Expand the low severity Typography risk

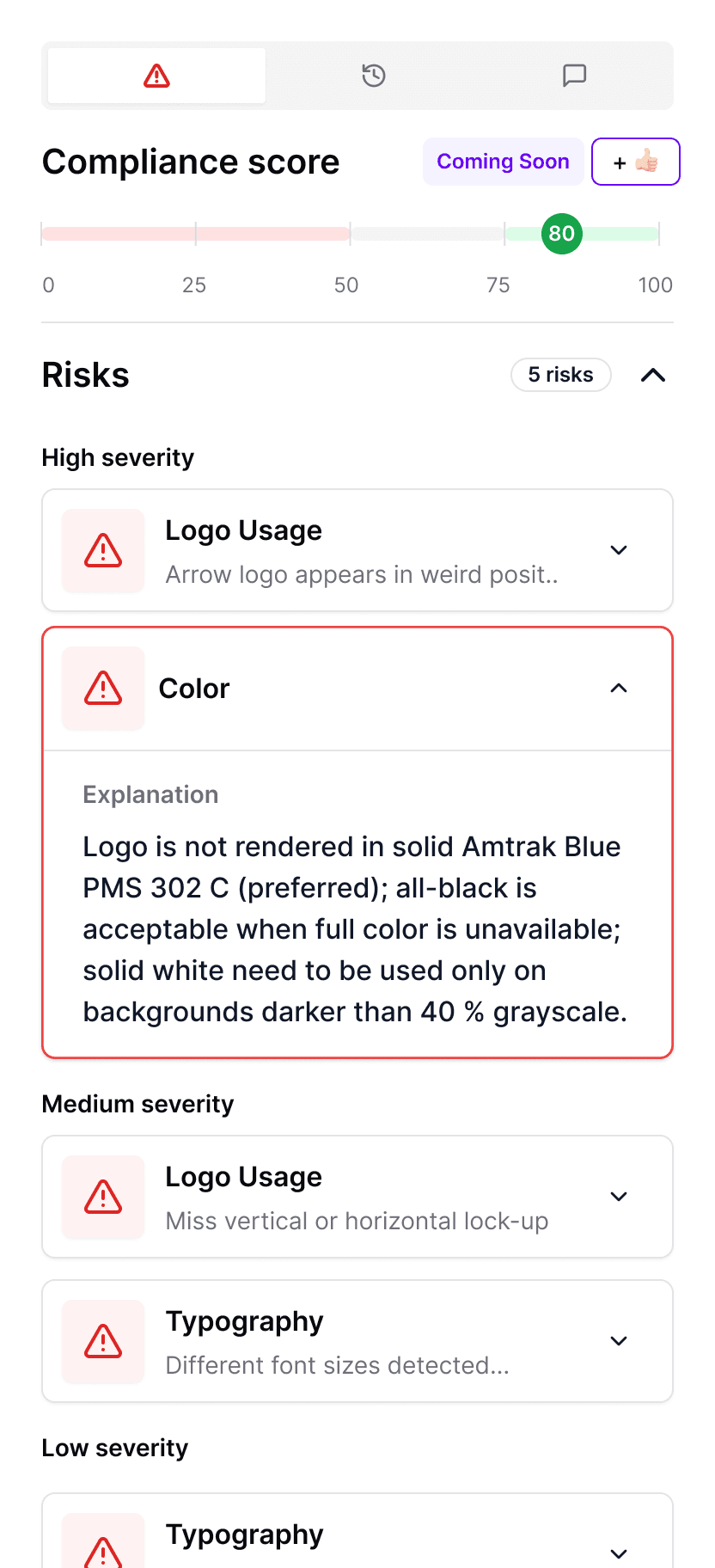(619, 1553)
